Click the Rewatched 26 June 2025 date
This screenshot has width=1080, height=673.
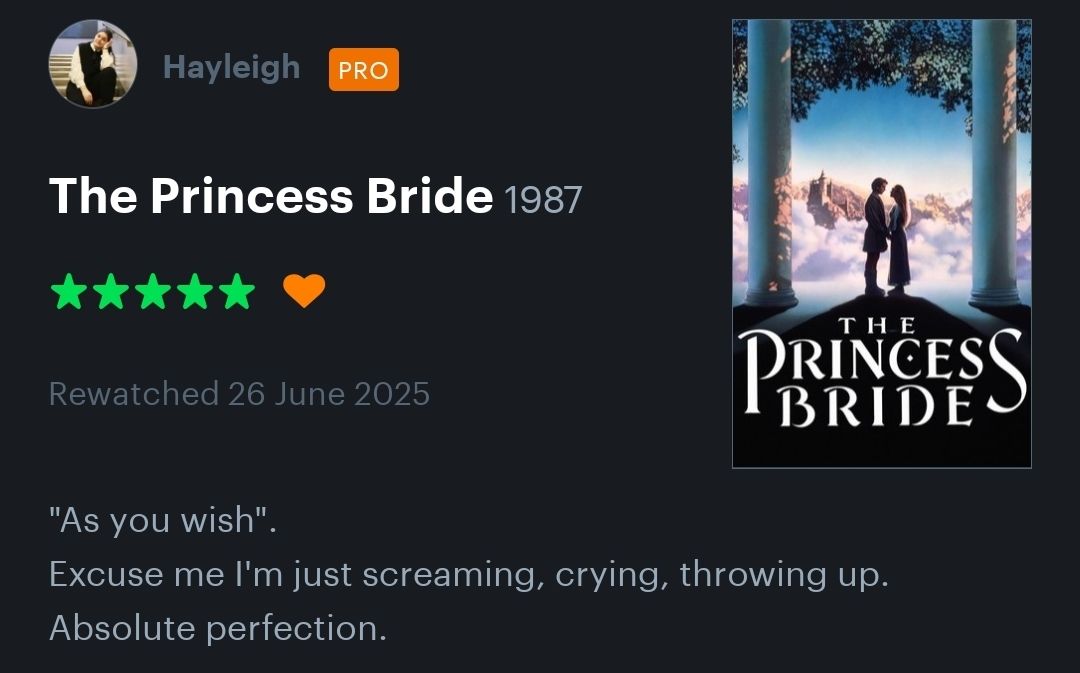coord(239,394)
